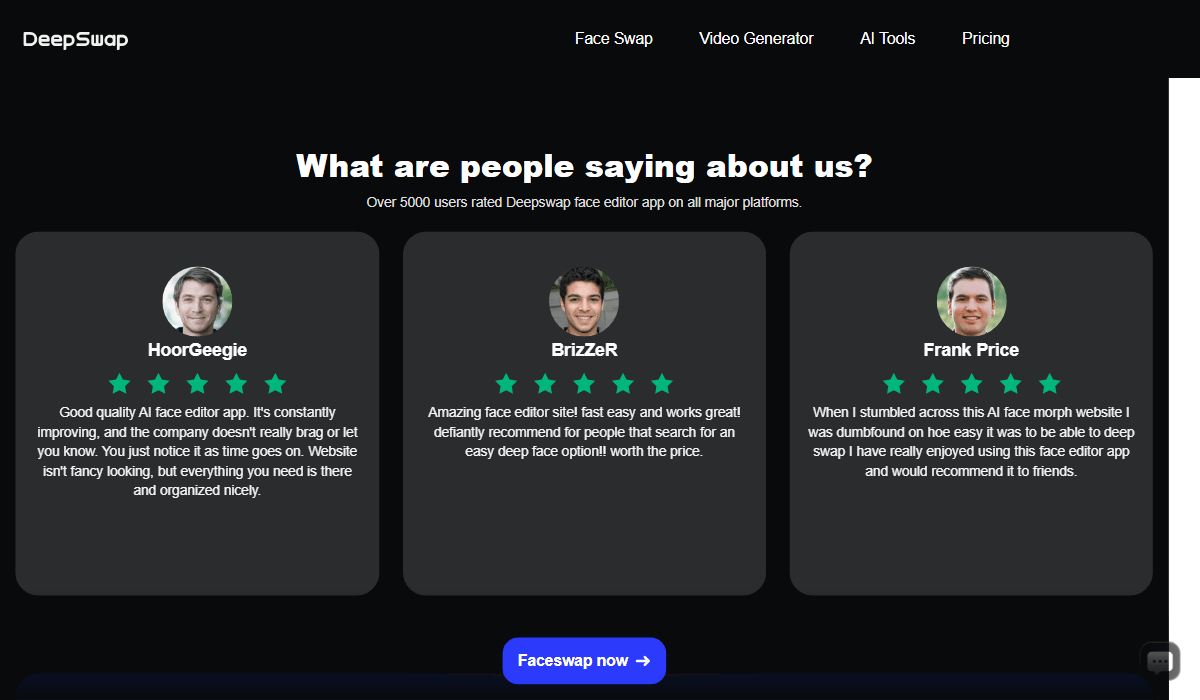Click fifth star in HoorGeegie's rating
Screen dimensions: 1200x700
[275, 383]
